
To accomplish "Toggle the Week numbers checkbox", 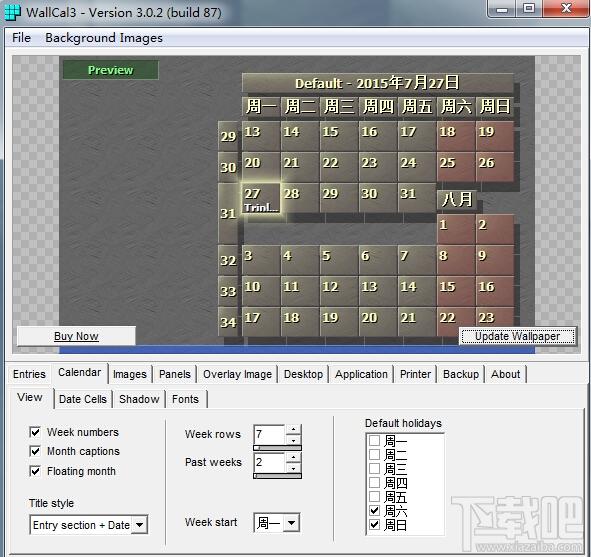I will [35, 432].
